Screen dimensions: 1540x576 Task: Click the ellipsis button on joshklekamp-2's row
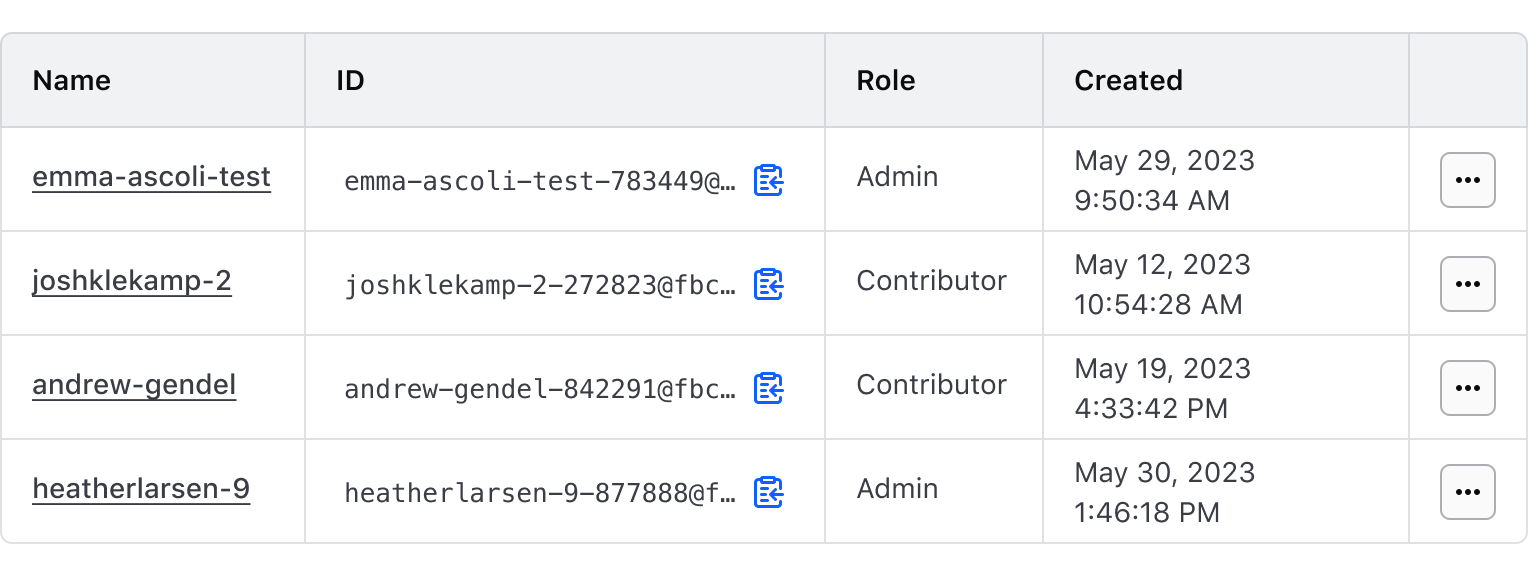point(1467,284)
